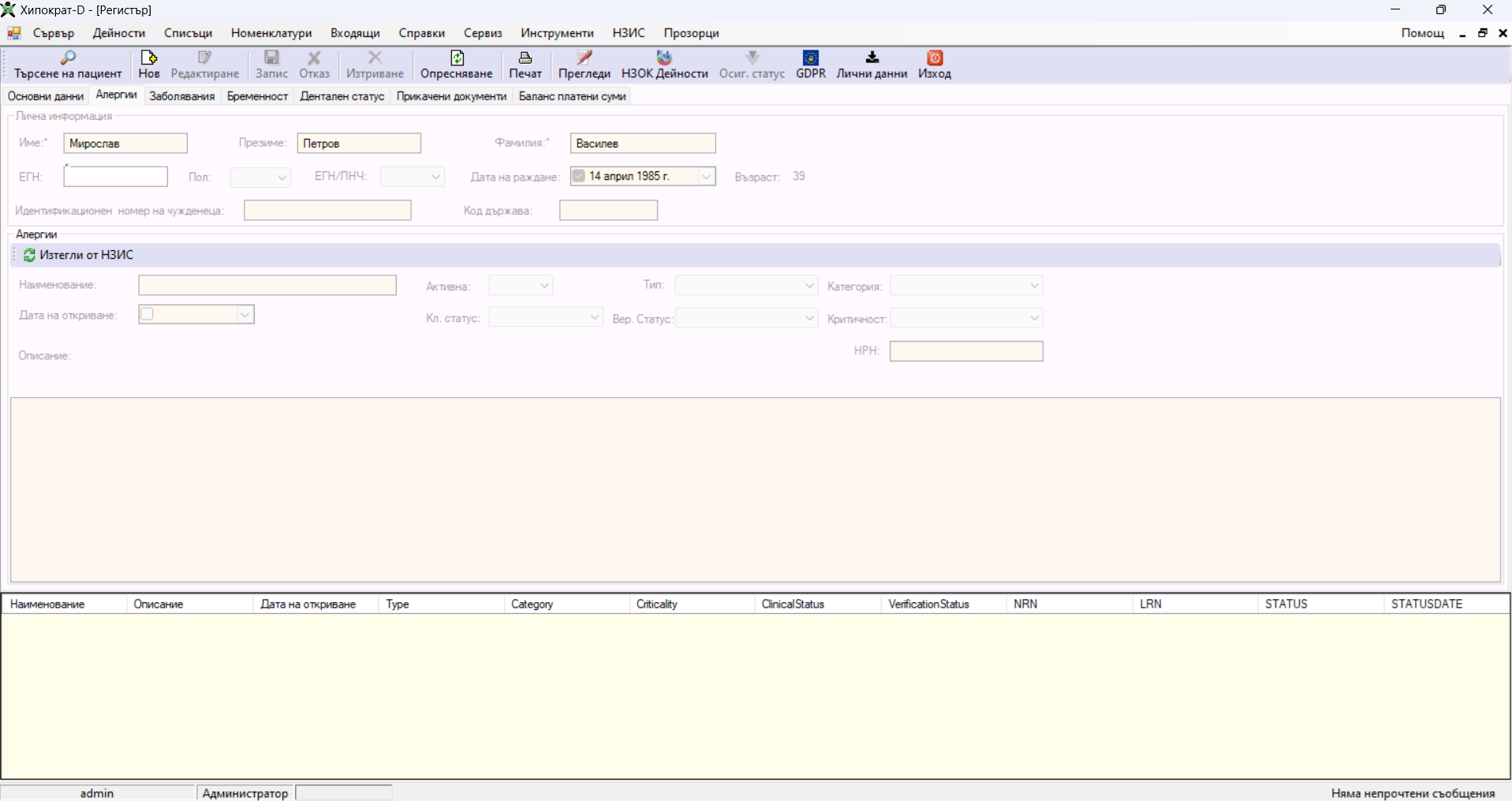The height and width of the screenshot is (801, 1512).
Task: Expand the Дата на откриване date dropdown arrow
Action: pyautogui.click(x=245, y=314)
